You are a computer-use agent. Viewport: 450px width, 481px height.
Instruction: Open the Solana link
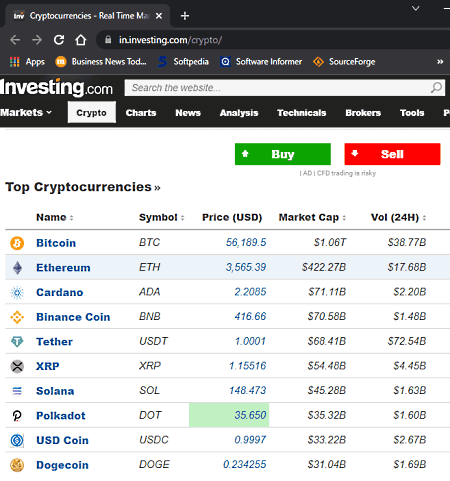coord(55,391)
